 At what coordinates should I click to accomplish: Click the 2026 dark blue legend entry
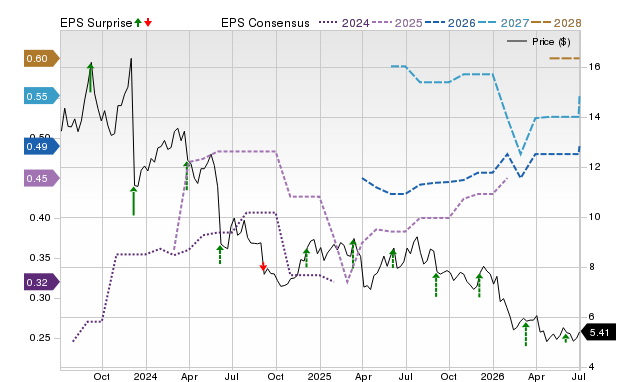point(450,23)
